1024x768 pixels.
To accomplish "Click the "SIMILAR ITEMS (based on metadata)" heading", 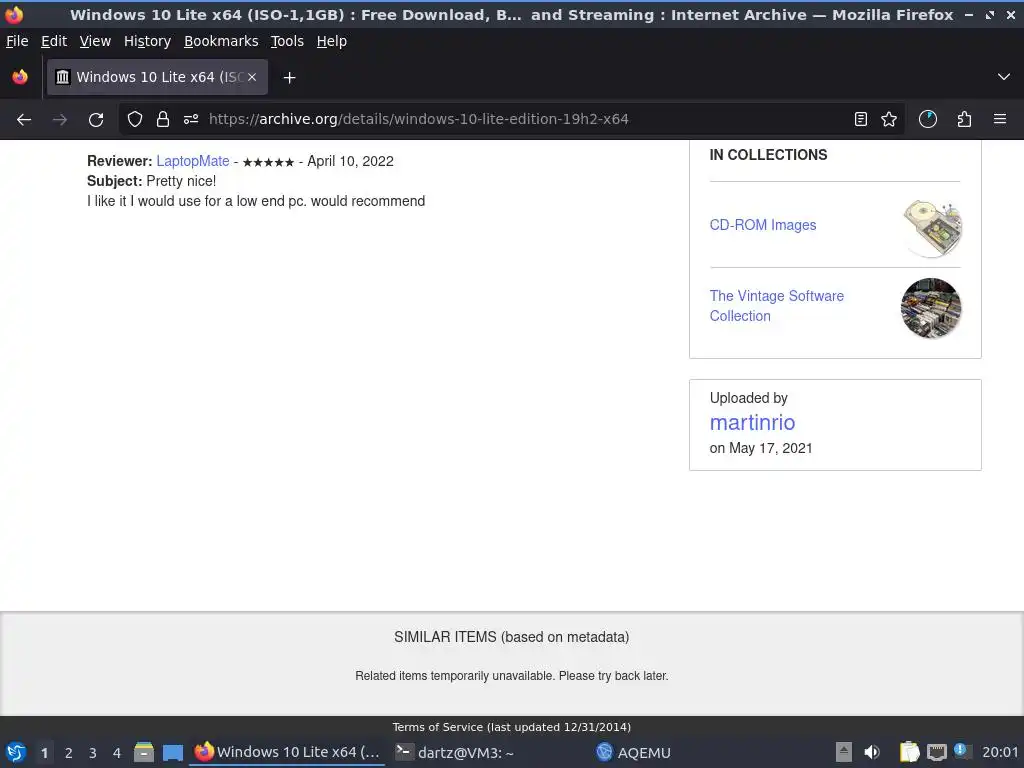I will [x=511, y=637].
